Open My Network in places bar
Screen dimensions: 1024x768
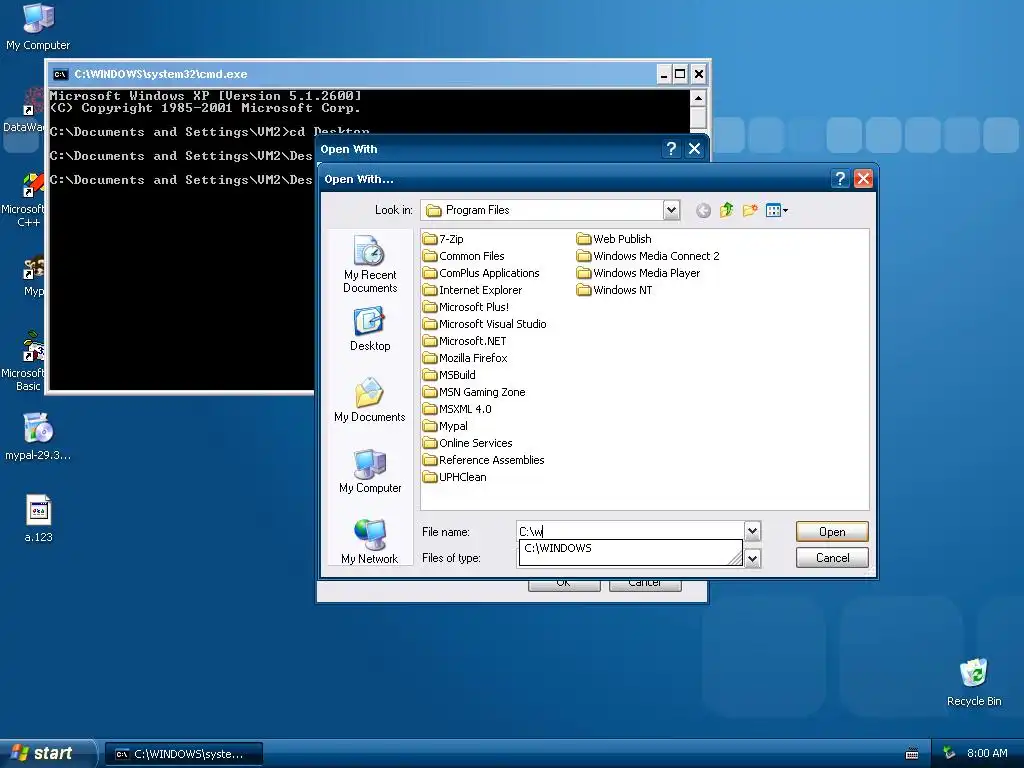point(370,541)
